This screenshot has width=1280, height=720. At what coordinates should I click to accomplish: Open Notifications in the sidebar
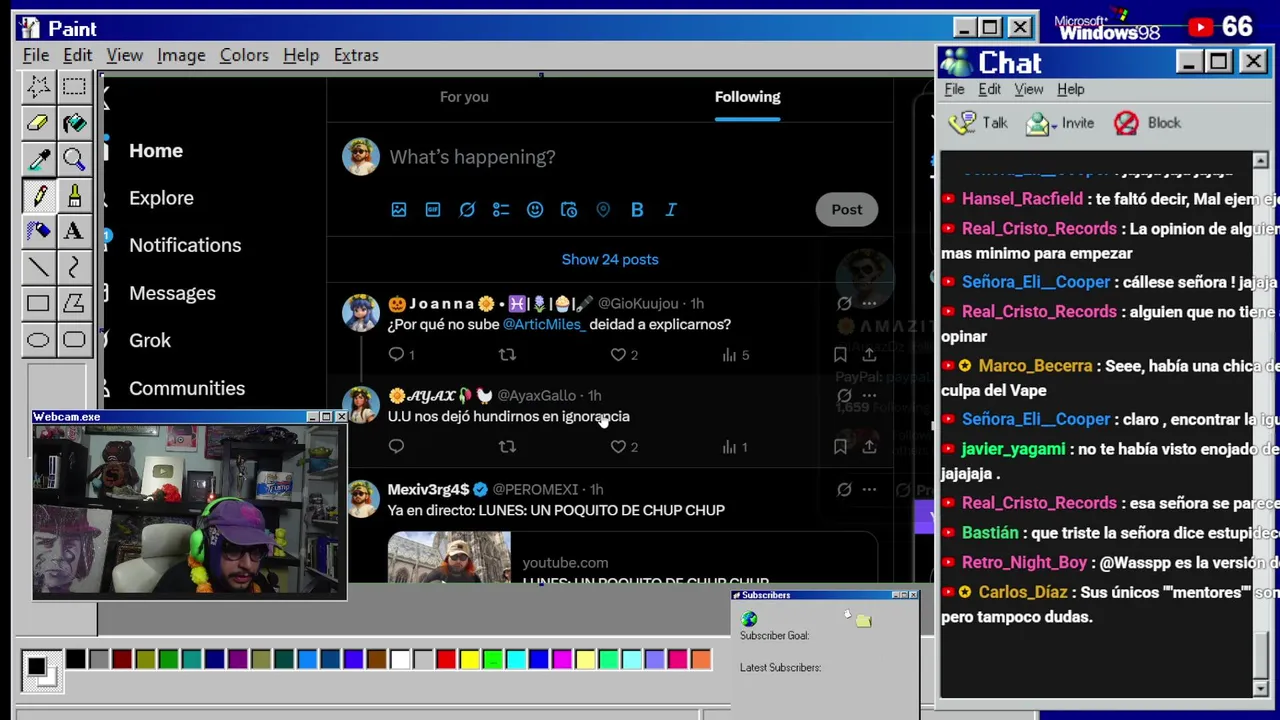(x=185, y=245)
